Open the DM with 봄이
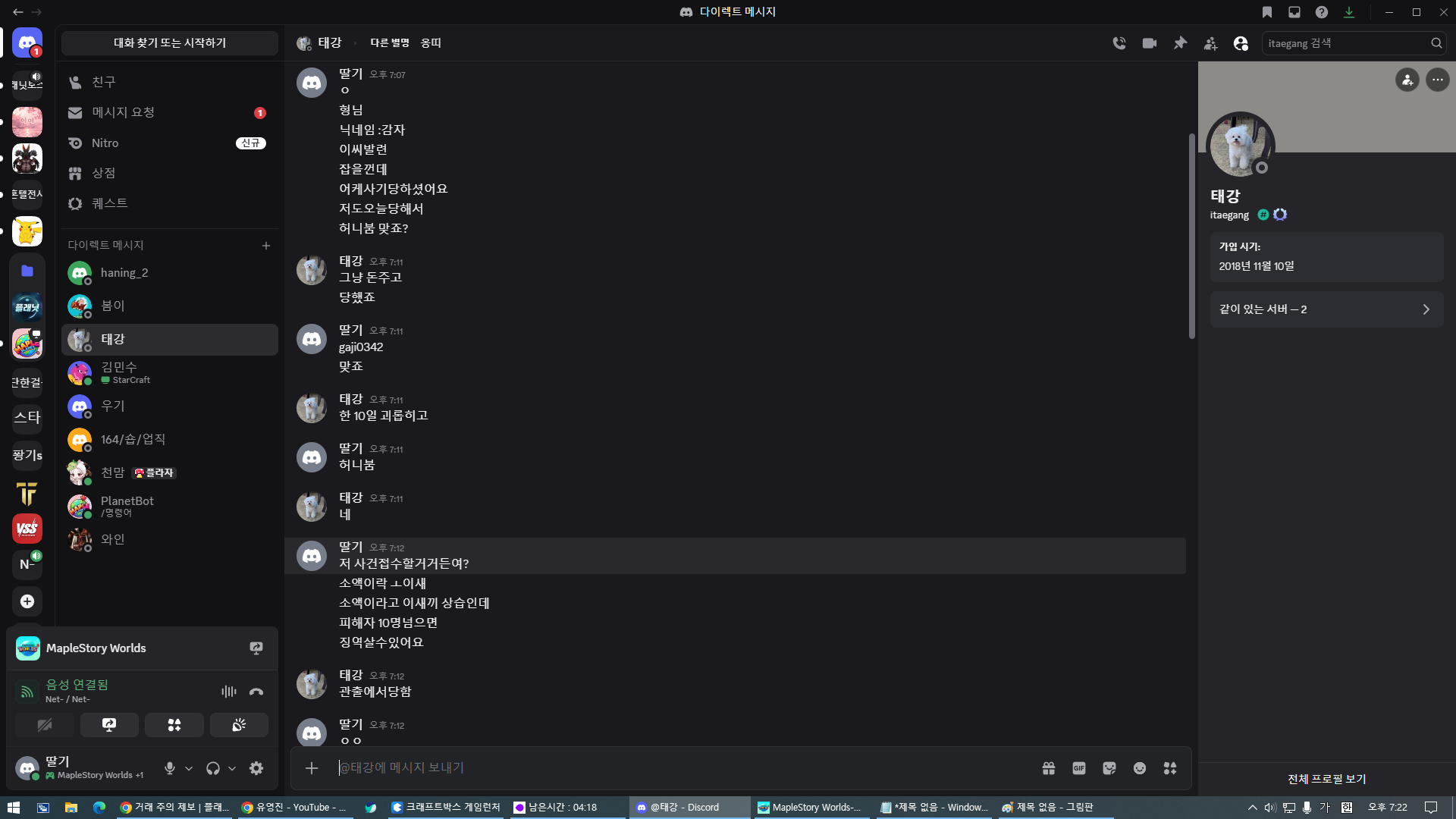The image size is (1456, 819). point(170,306)
